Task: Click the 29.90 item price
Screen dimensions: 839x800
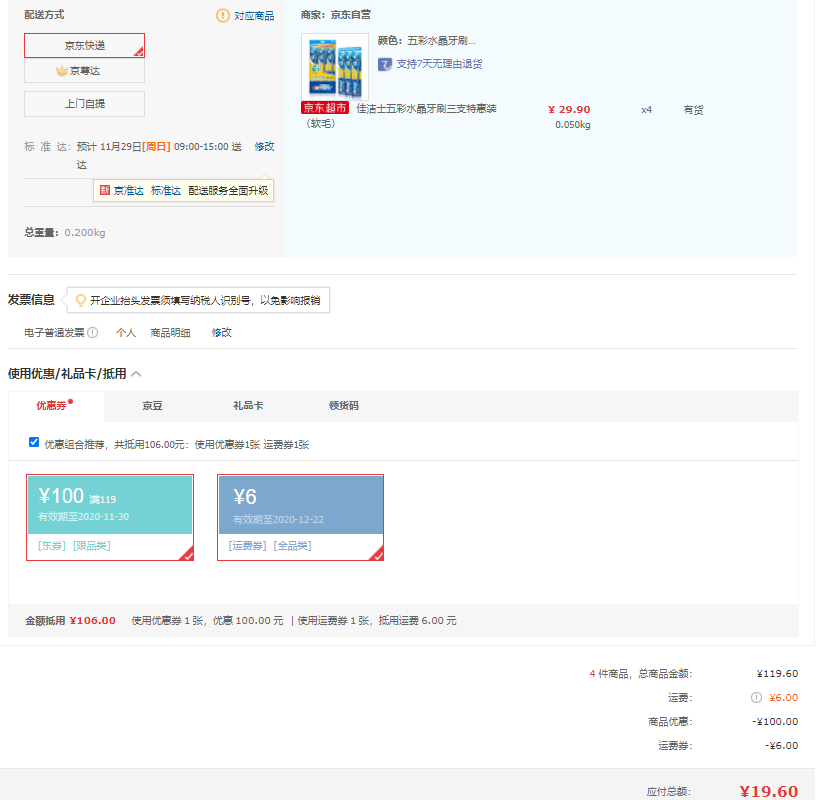Action: [x=569, y=110]
